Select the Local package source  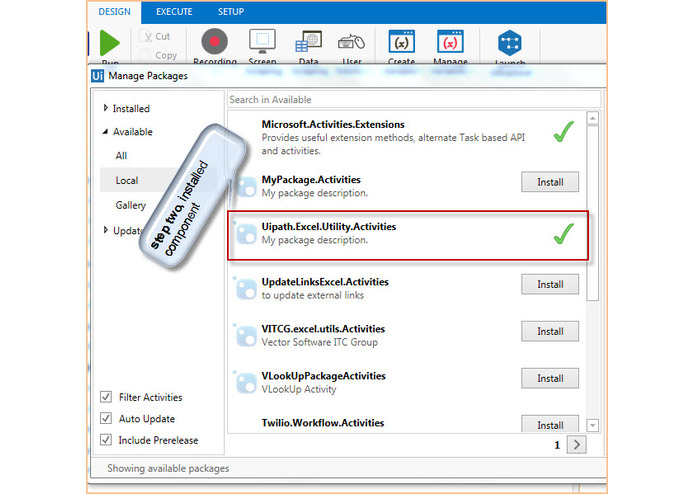point(127,180)
